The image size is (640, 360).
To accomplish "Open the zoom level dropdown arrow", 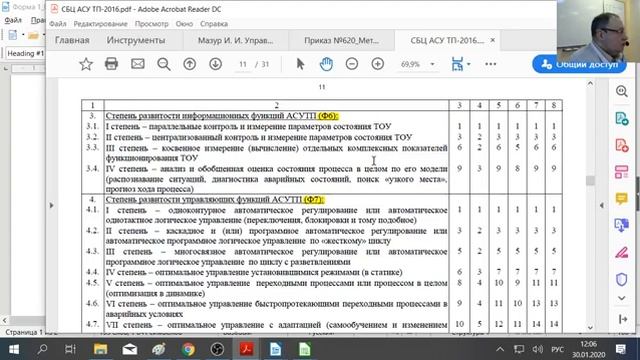I will [x=432, y=64].
